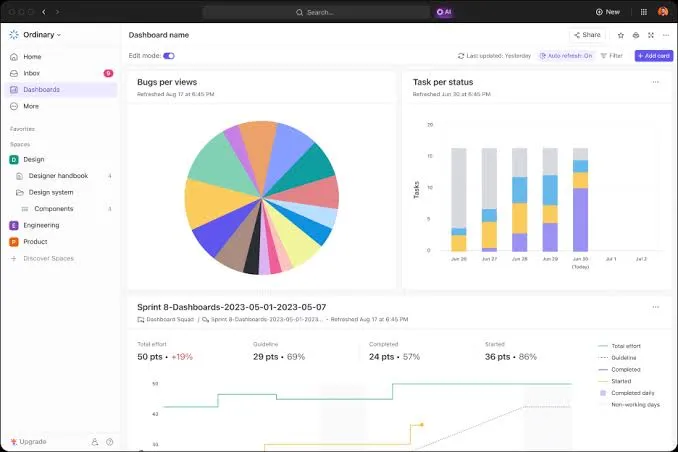Click Jun 30 bar in chart
Screen dimensions: 678x452
click(x=580, y=199)
